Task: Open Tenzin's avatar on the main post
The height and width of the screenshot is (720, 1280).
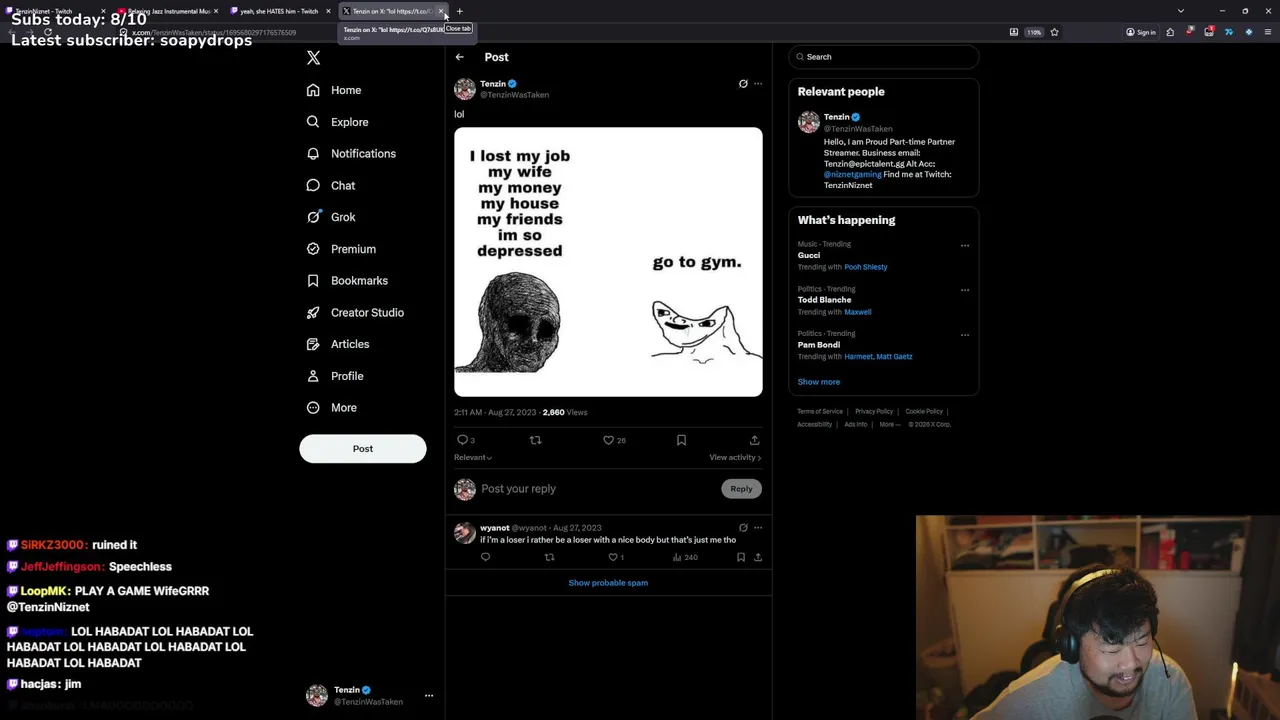Action: [465, 89]
